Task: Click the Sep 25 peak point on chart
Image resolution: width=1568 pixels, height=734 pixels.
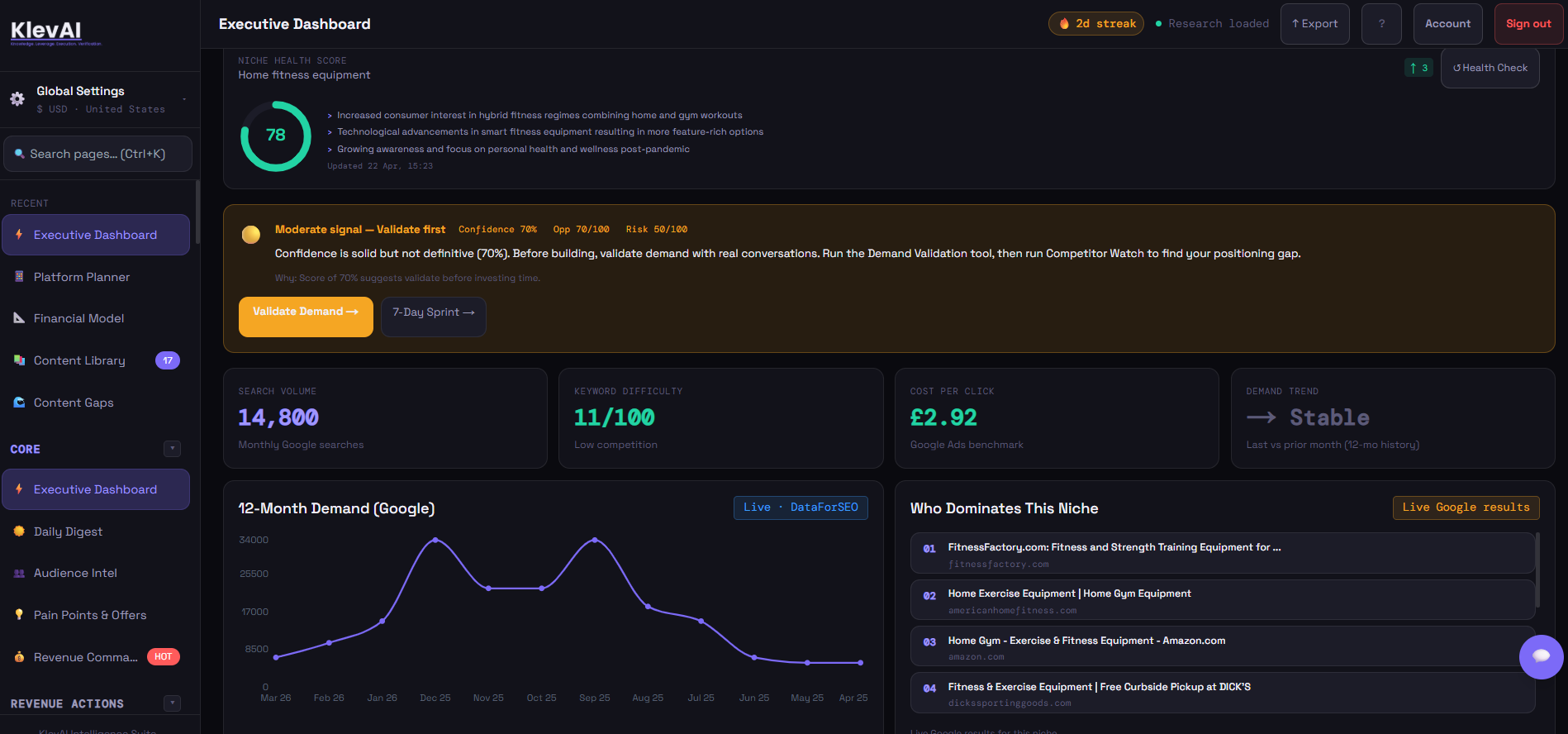Action: coord(595,540)
